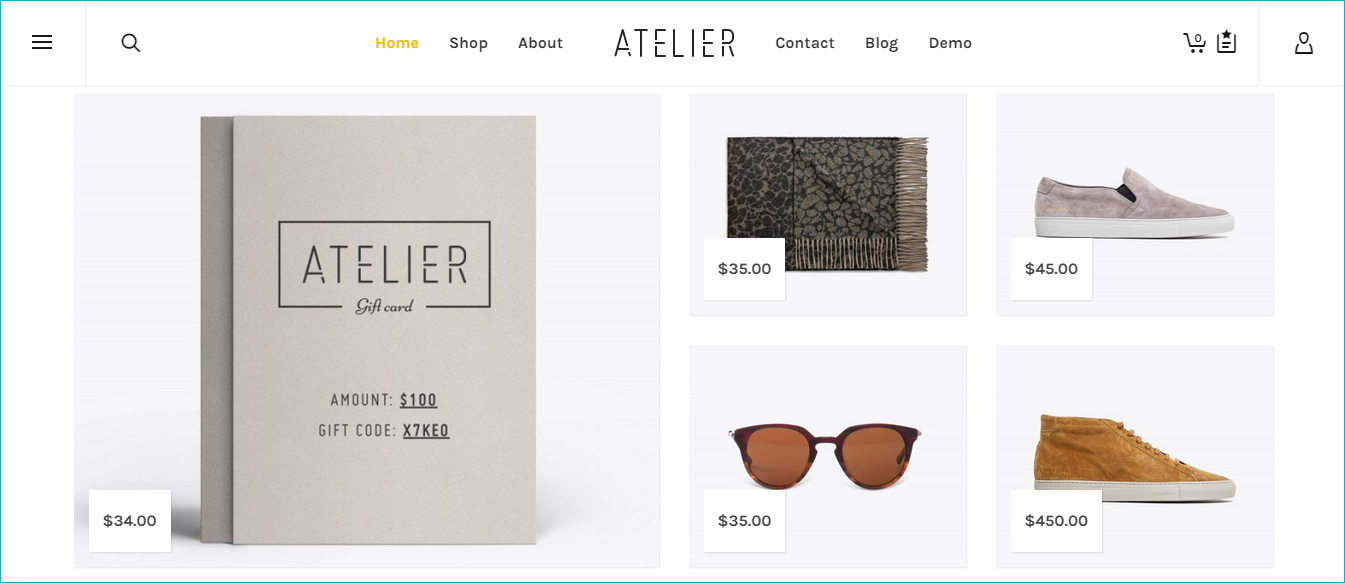Image resolution: width=1345 pixels, height=583 pixels.
Task: Navigate to the Blog menu item
Action: point(881,43)
